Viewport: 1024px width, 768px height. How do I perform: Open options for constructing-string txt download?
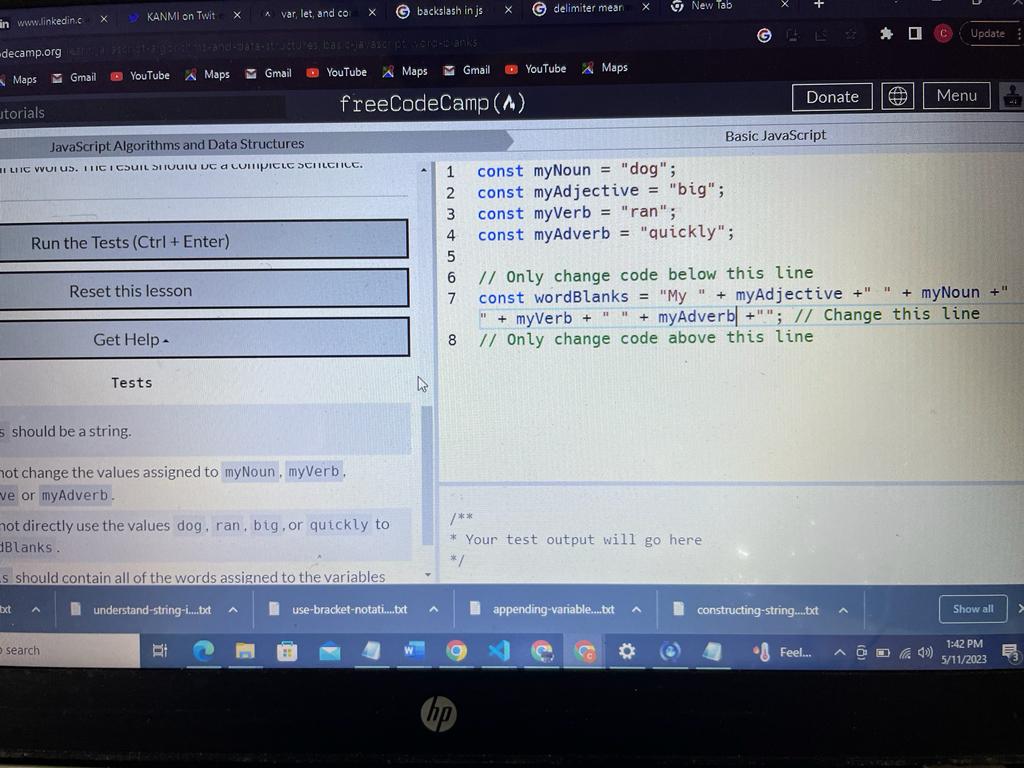click(x=843, y=611)
